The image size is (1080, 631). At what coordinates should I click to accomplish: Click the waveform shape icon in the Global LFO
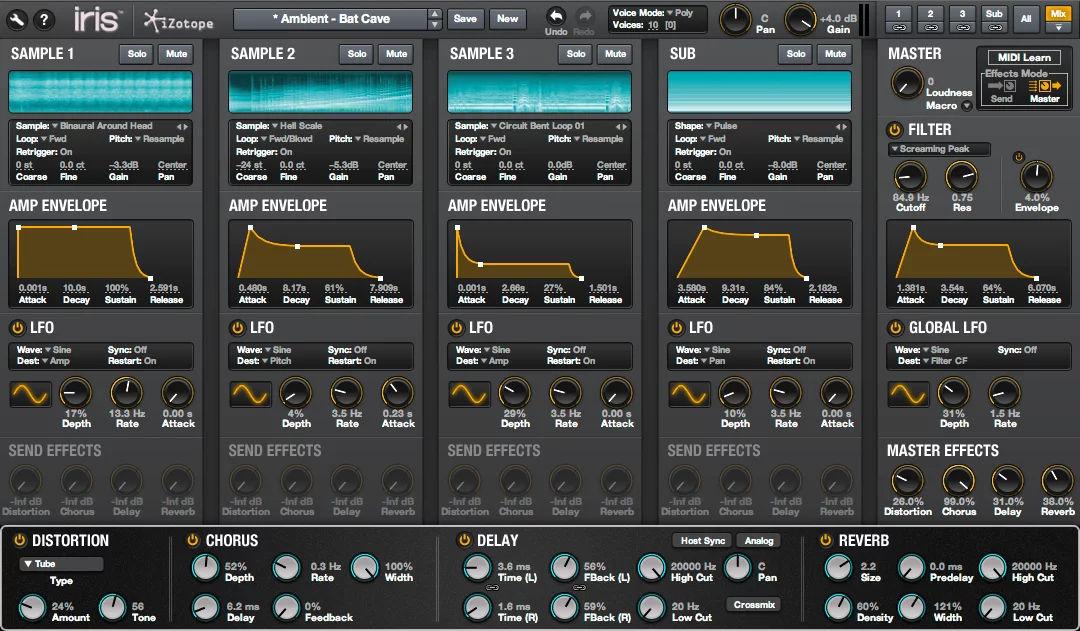coord(908,394)
